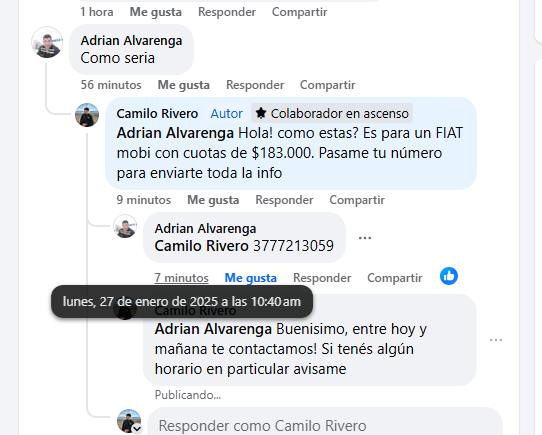Like the 'Como seria' comment

[184, 85]
